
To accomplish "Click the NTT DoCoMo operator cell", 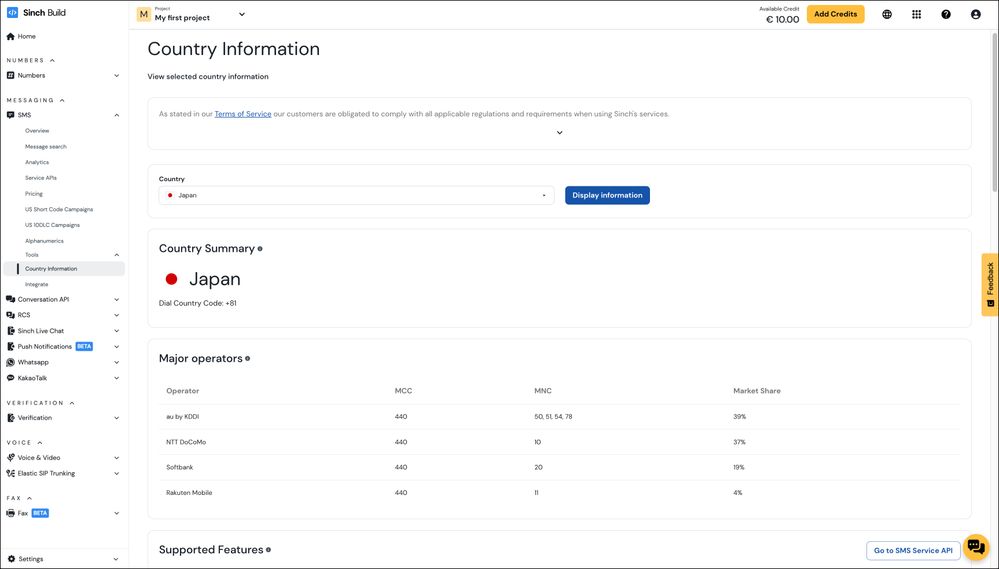I will pos(186,442).
